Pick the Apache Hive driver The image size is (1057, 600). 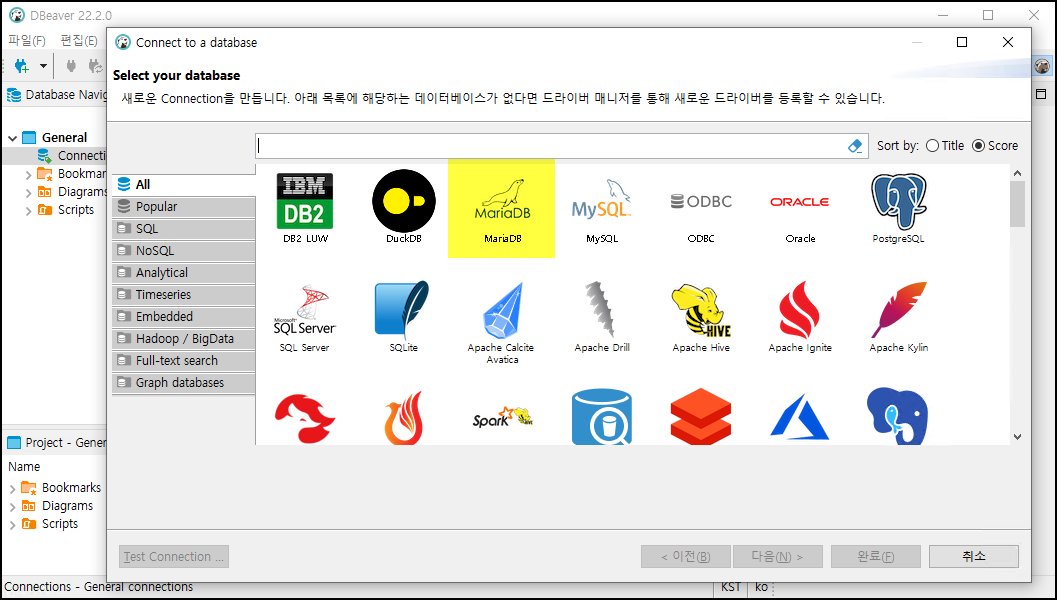[701, 318]
